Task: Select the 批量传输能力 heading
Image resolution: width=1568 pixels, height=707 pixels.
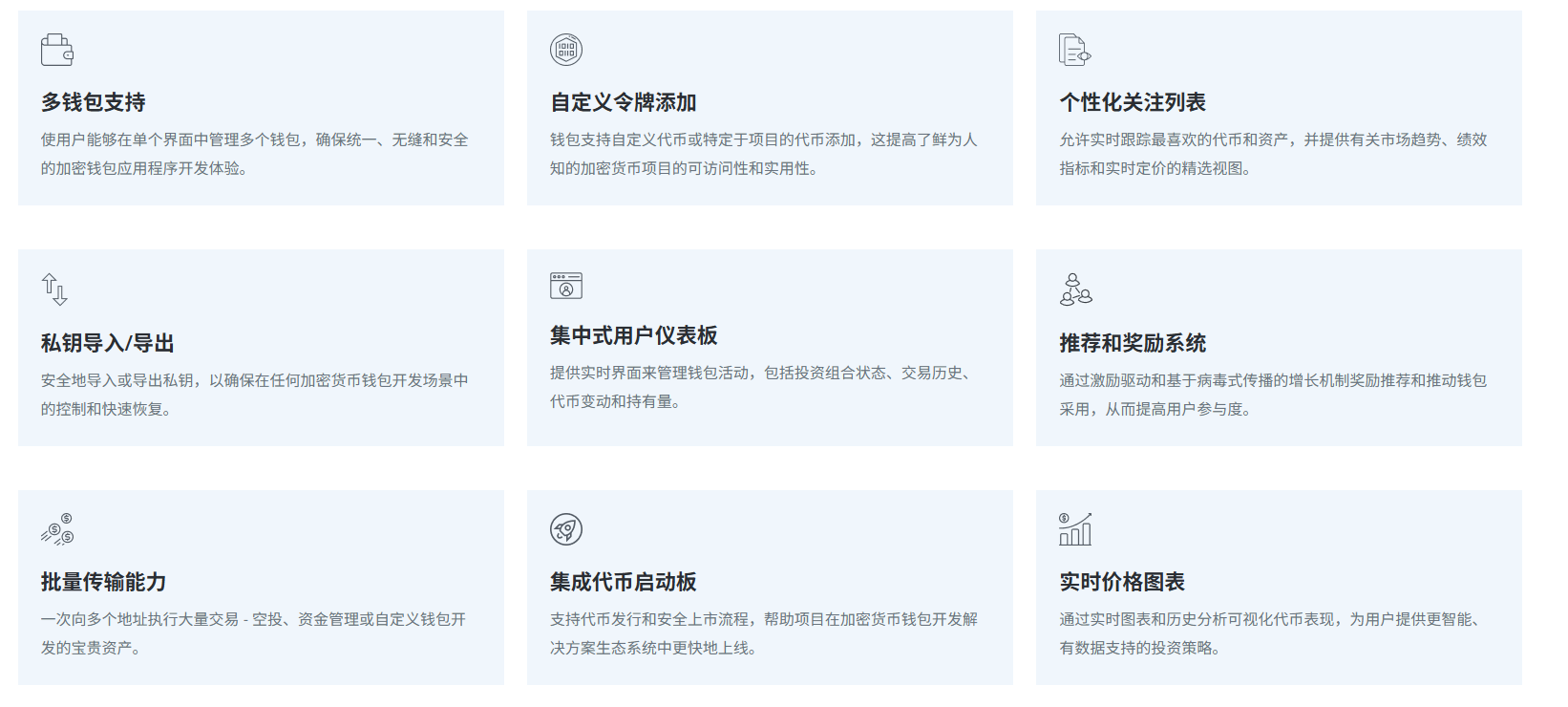Action: coord(103,582)
